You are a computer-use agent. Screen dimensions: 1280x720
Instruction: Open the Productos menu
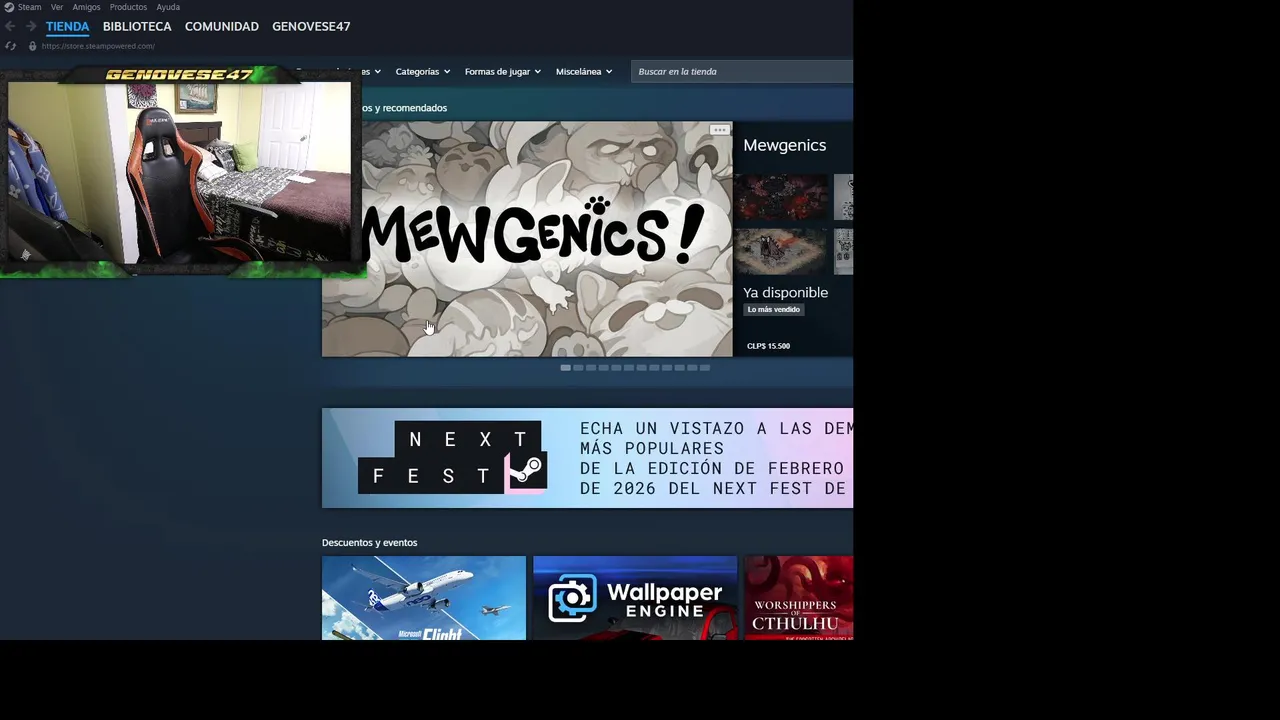[128, 7]
